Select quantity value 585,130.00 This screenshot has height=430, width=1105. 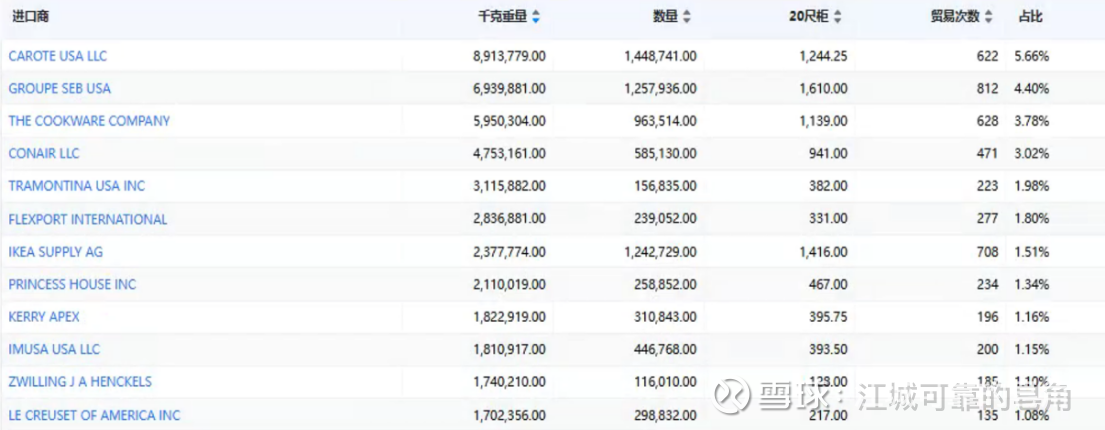point(666,154)
